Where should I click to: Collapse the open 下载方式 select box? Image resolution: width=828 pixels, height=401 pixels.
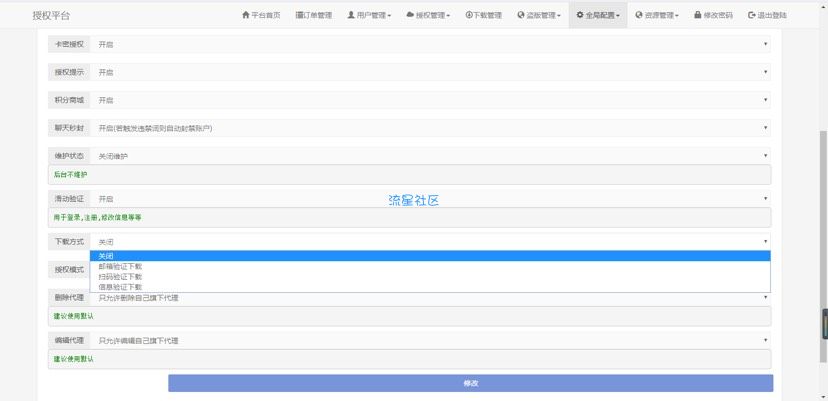(x=430, y=241)
